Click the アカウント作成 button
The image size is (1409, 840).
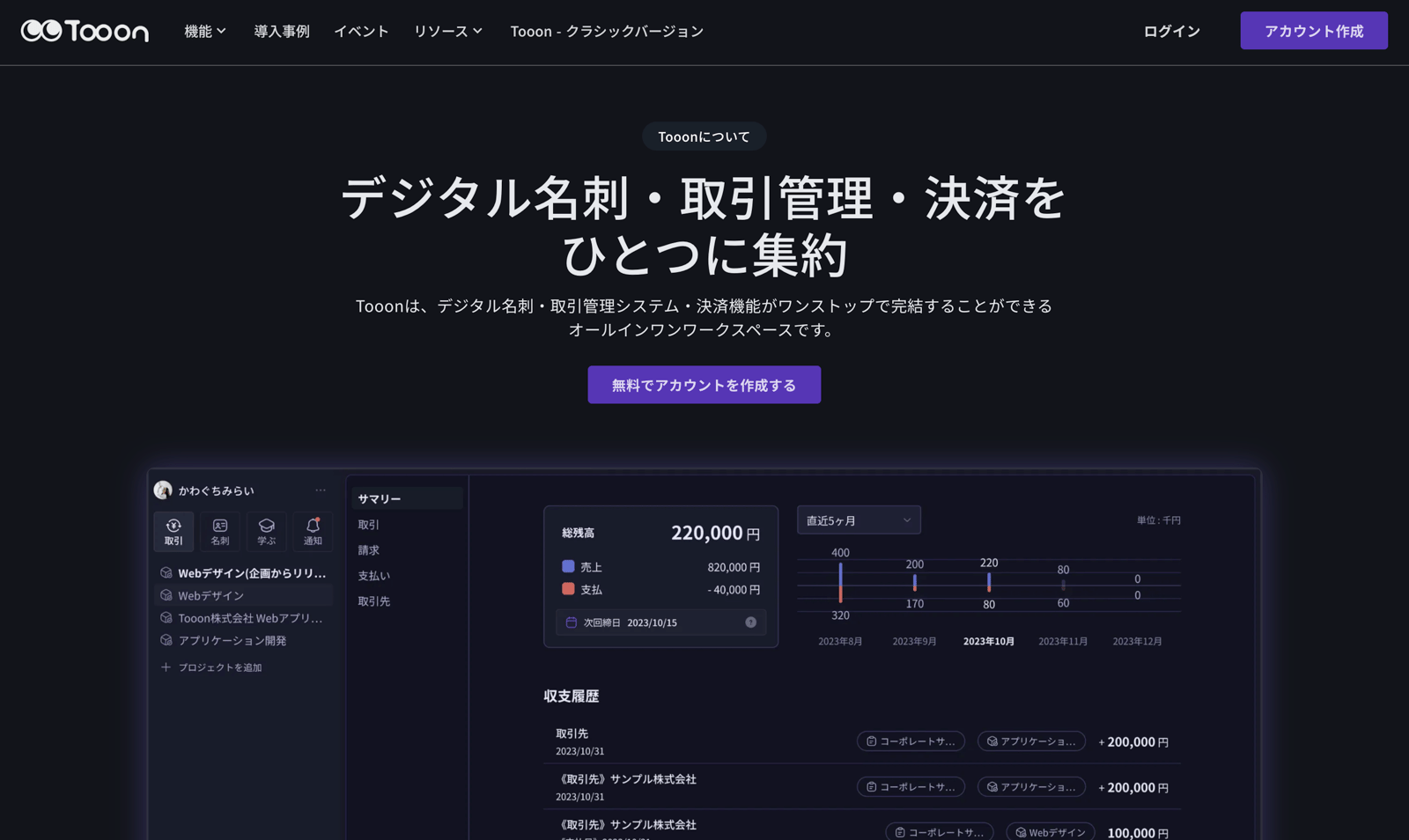point(1314,31)
